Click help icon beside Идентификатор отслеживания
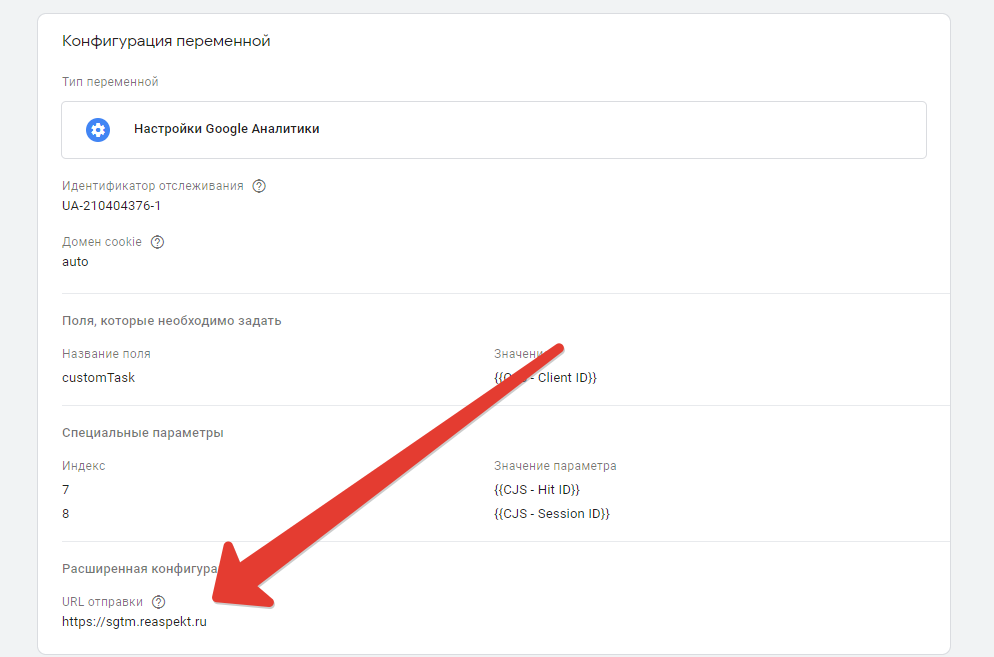Viewport: 994px width, 657px height. click(x=259, y=186)
